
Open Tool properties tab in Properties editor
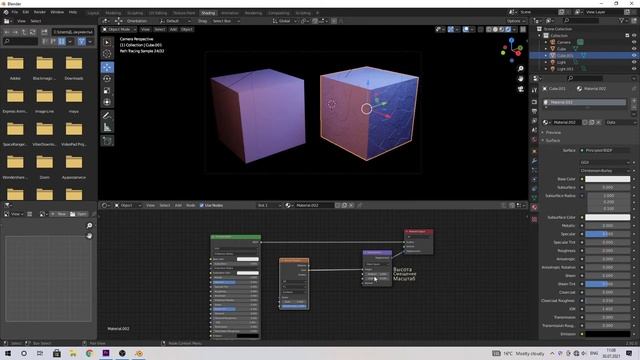tap(534, 91)
